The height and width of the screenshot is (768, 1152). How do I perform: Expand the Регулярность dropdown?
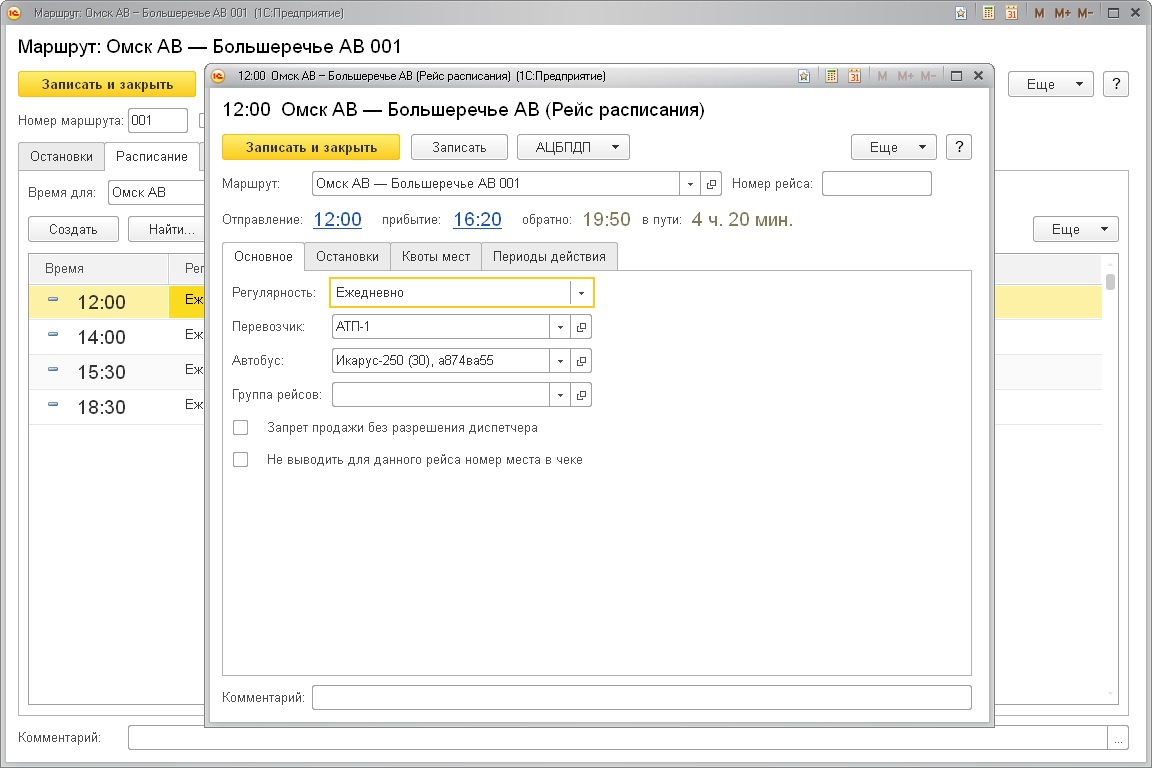(x=581, y=293)
